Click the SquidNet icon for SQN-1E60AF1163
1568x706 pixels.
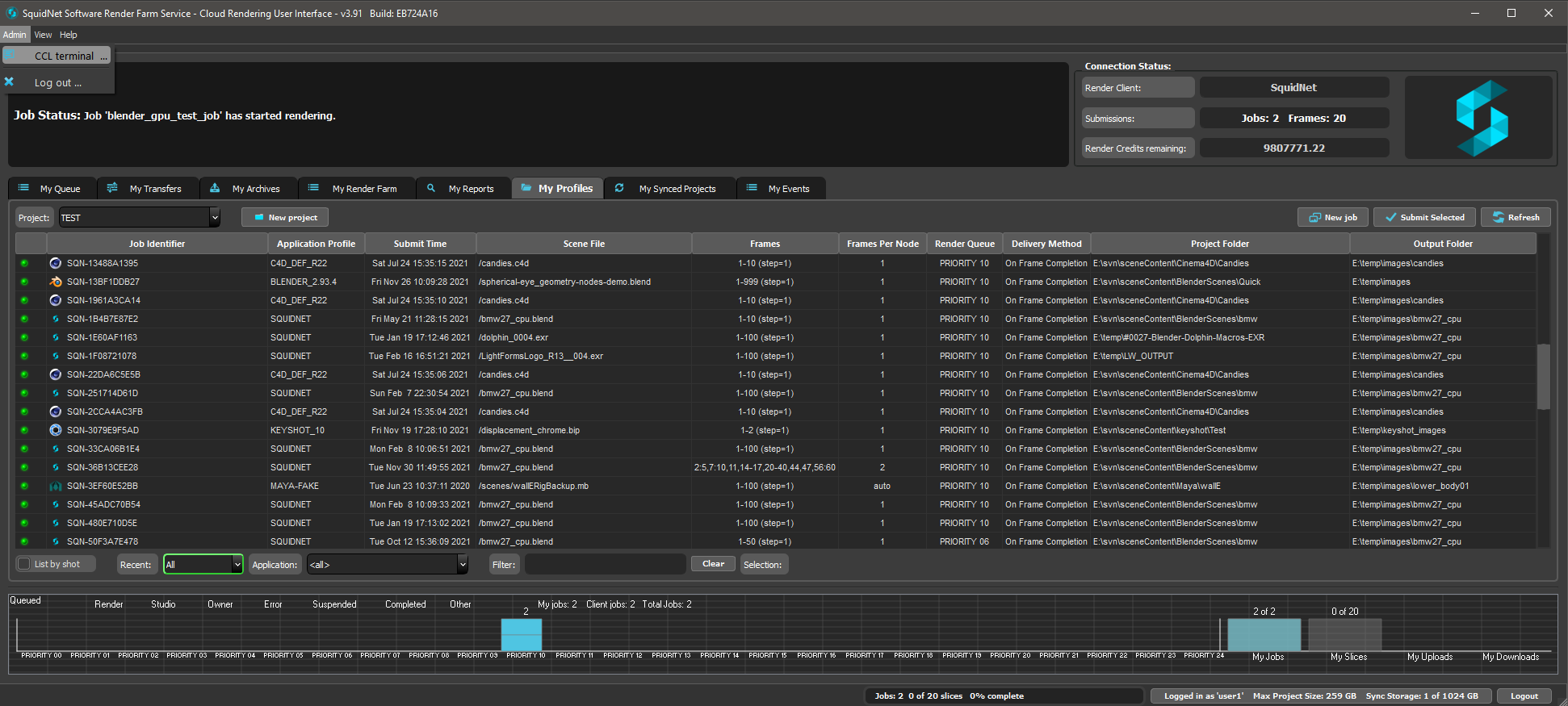[55, 337]
